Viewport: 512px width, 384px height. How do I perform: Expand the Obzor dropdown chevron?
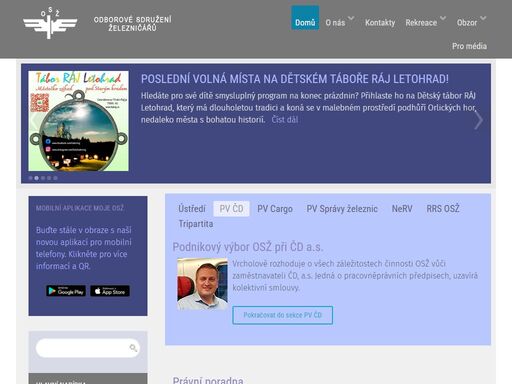coord(483,18)
